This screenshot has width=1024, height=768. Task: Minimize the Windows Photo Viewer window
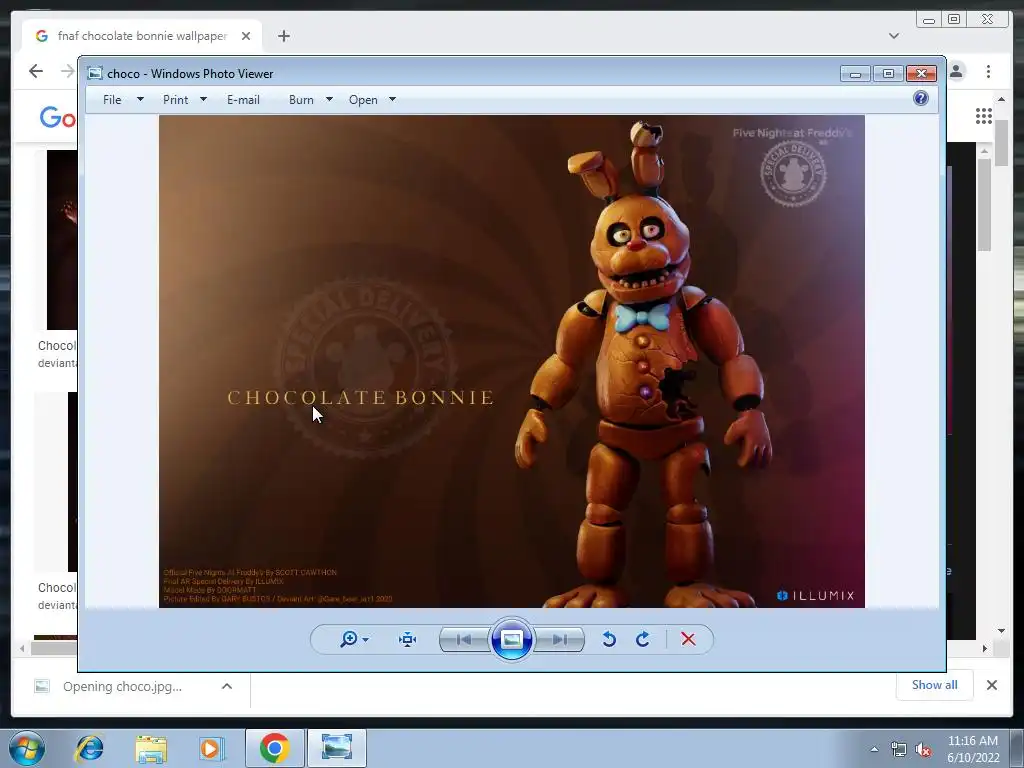[x=856, y=74]
